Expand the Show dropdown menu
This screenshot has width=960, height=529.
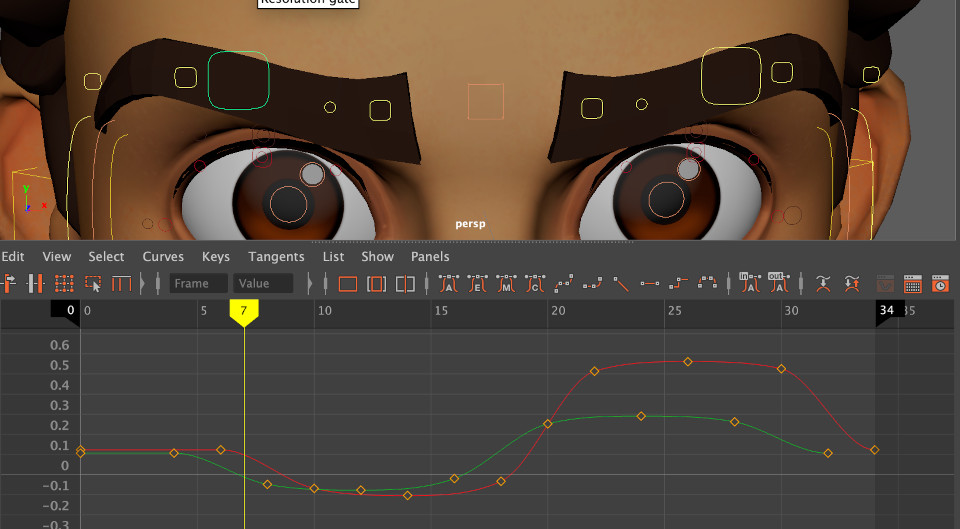point(377,257)
